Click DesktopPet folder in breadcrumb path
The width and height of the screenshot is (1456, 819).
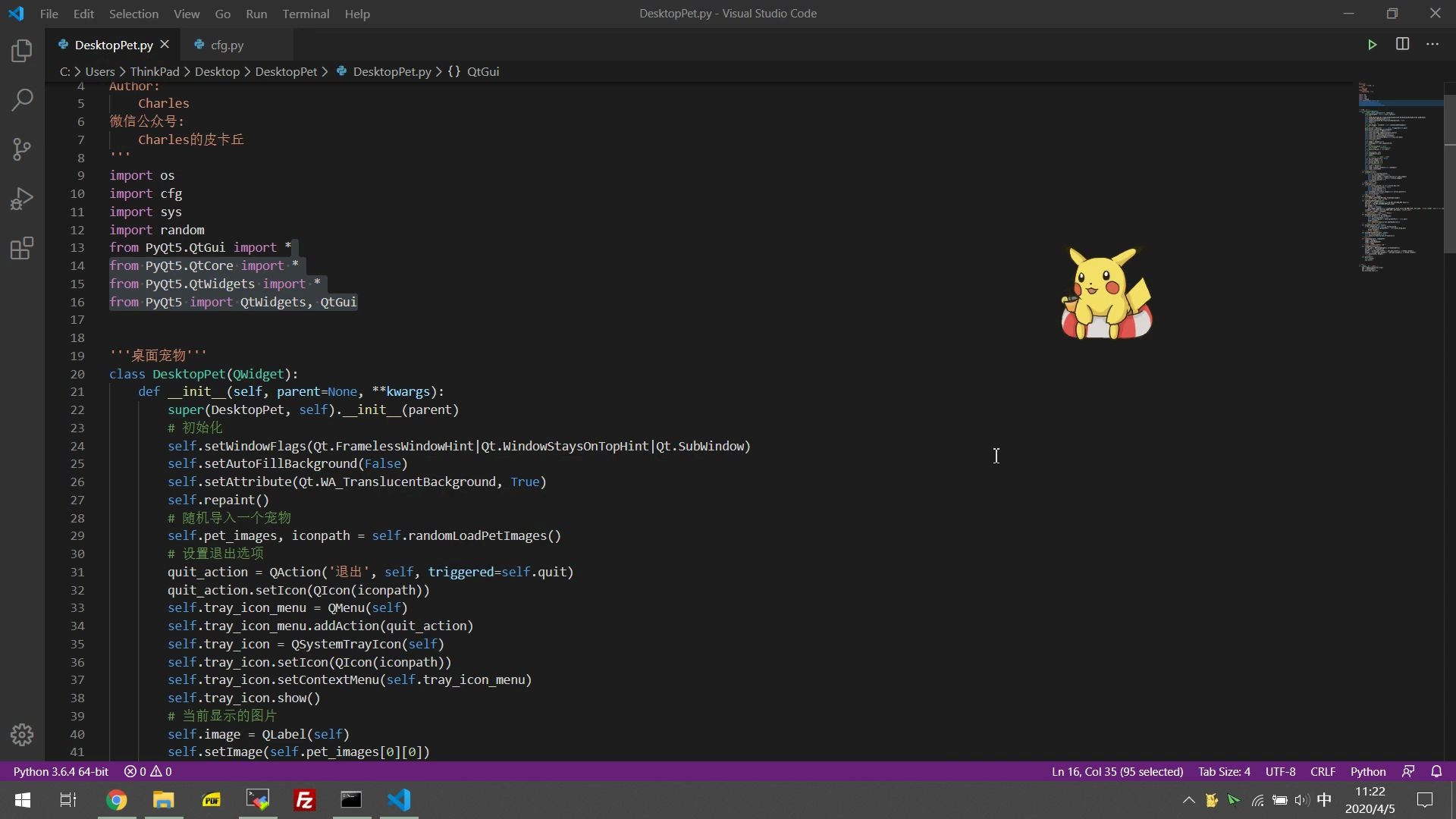click(x=286, y=71)
